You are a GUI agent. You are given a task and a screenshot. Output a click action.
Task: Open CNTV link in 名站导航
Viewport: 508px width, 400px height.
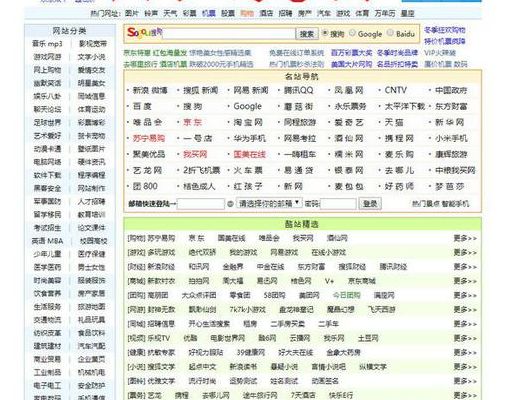click(396, 90)
